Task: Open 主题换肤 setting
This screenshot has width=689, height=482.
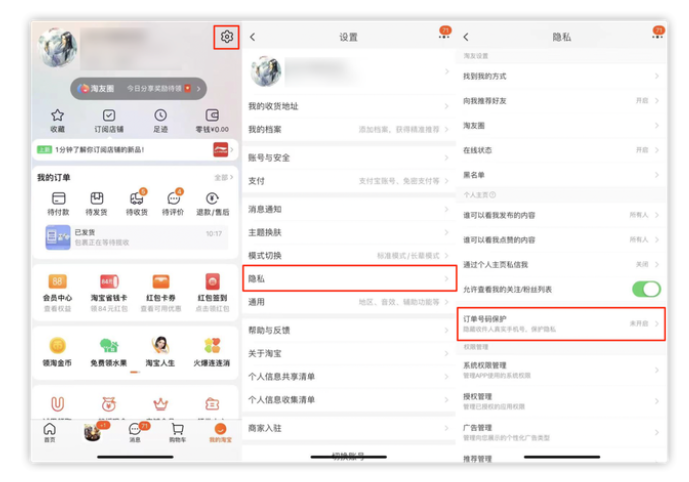Action: [349, 232]
